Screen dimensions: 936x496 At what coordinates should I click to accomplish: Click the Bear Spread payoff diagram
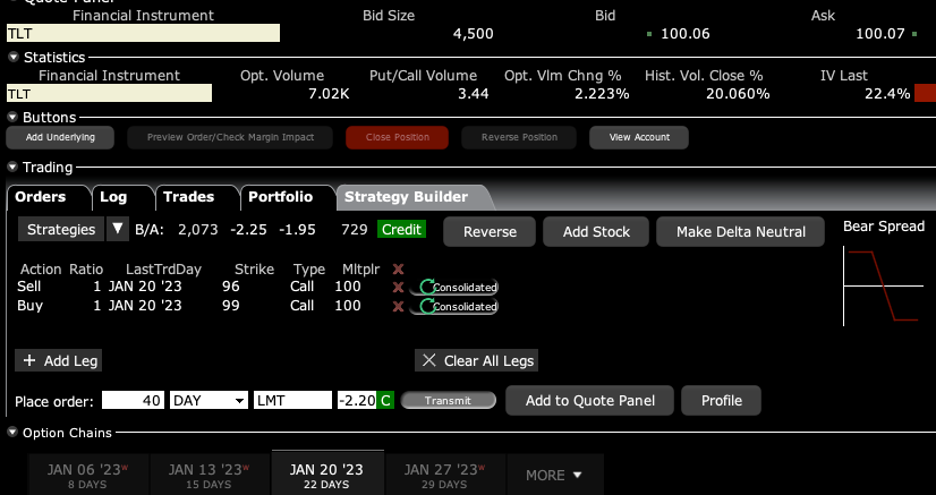883,286
